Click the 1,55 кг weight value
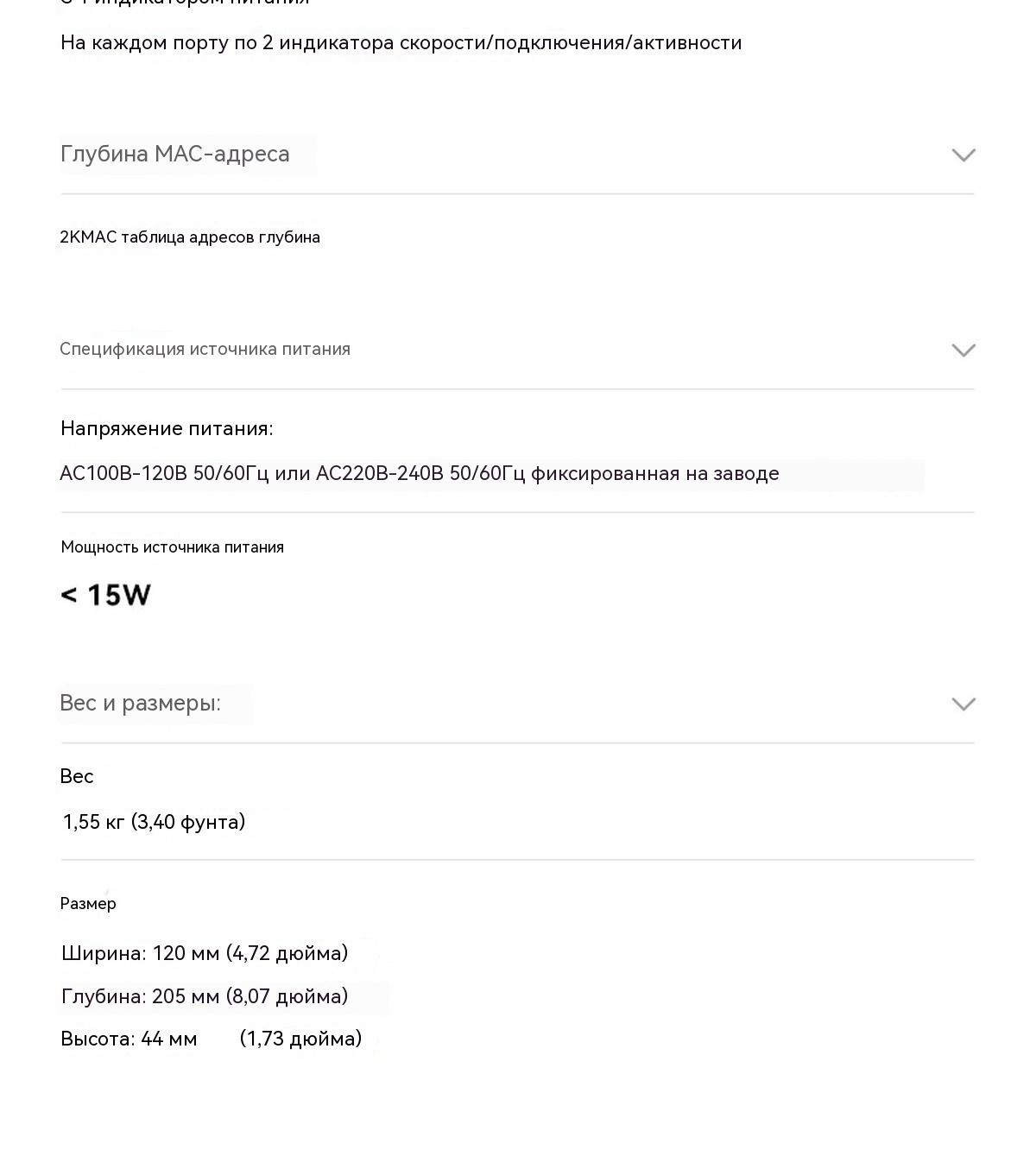 tap(155, 822)
